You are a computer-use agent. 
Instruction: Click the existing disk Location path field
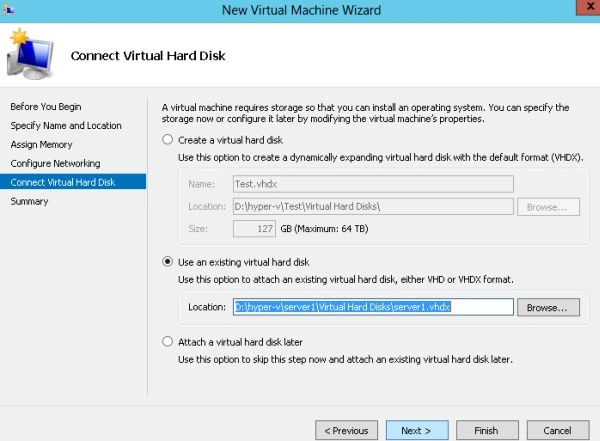pos(373,307)
